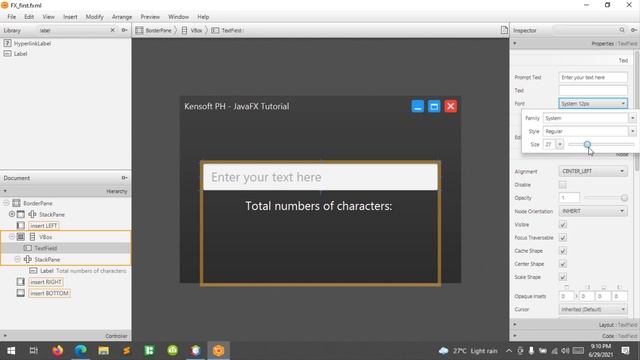Collapse the Hierarchy section

click(x=5, y=191)
